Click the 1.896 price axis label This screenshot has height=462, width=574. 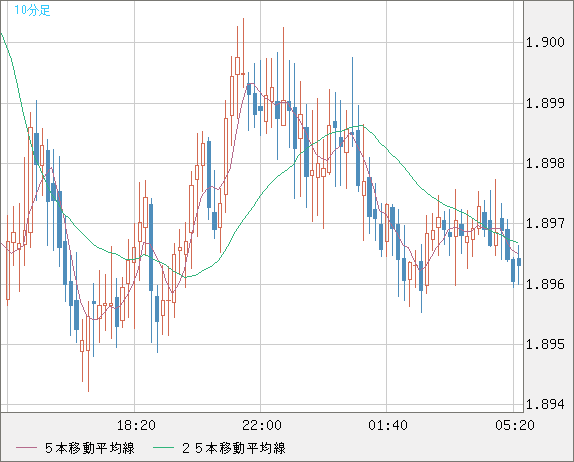tap(545, 284)
